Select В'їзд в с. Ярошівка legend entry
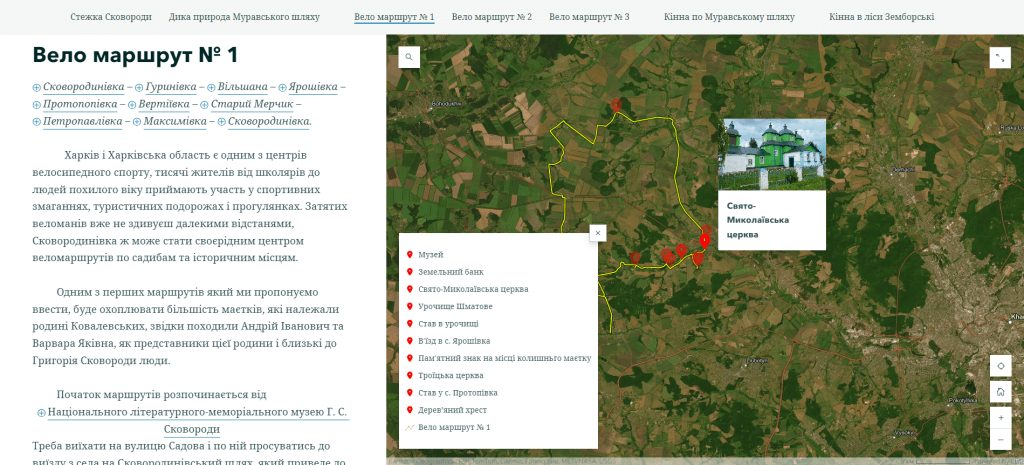The width and height of the screenshot is (1024, 465). tap(455, 341)
